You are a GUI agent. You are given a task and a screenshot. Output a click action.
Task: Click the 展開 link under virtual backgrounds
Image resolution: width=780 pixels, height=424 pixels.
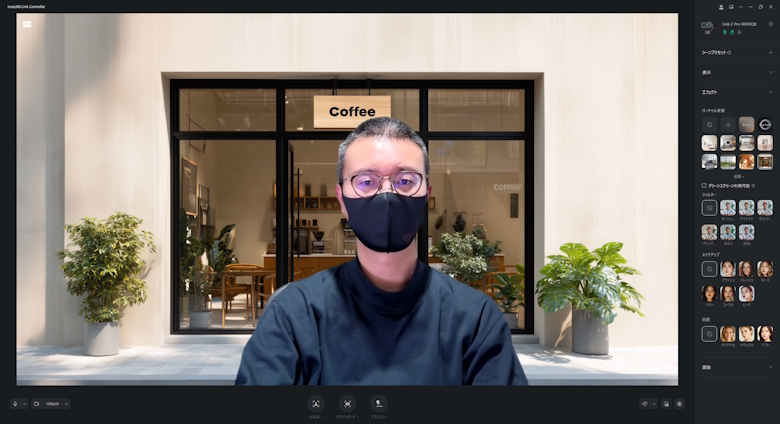(736, 176)
